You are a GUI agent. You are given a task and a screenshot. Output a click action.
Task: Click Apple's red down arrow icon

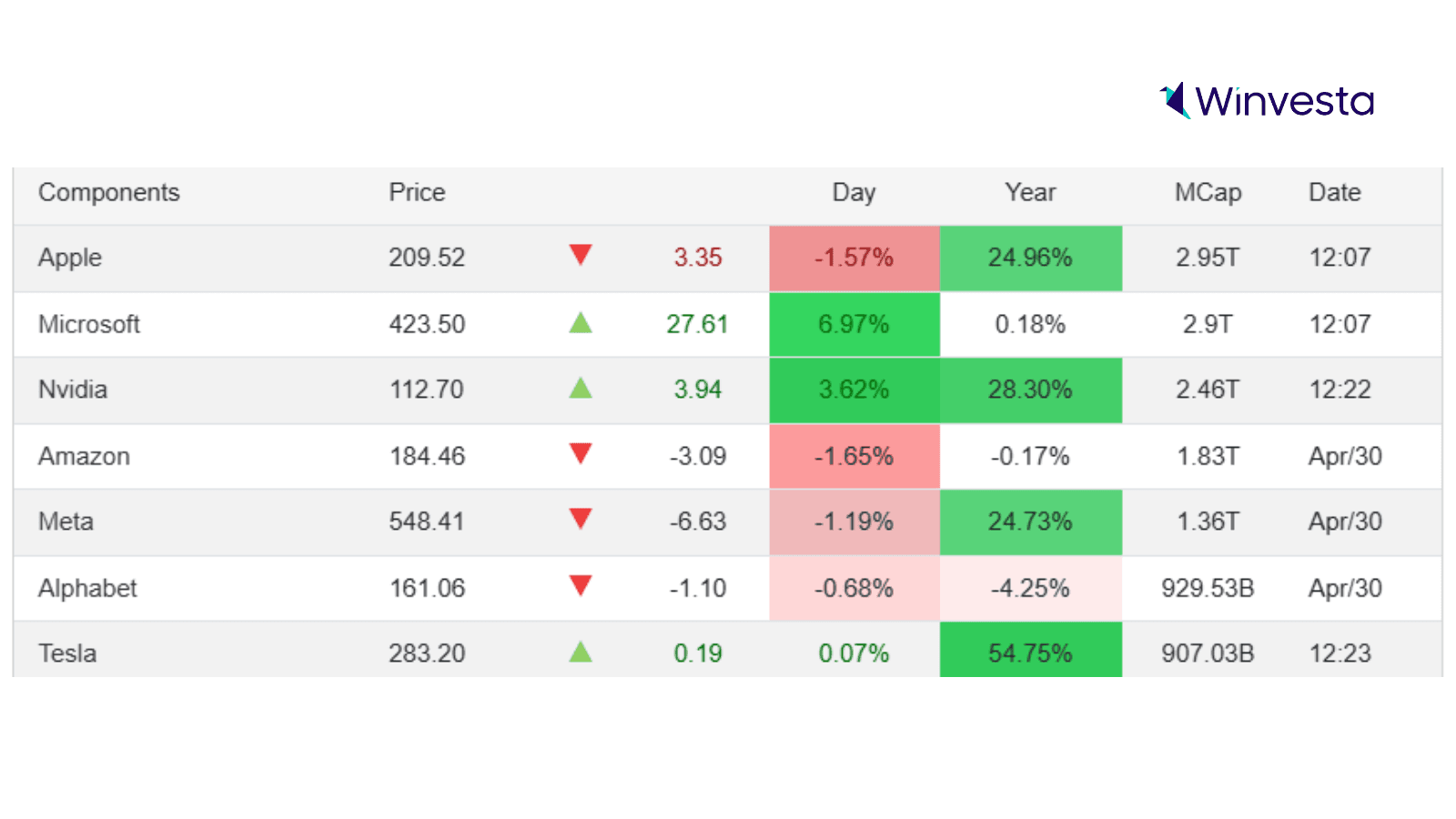coord(581,255)
